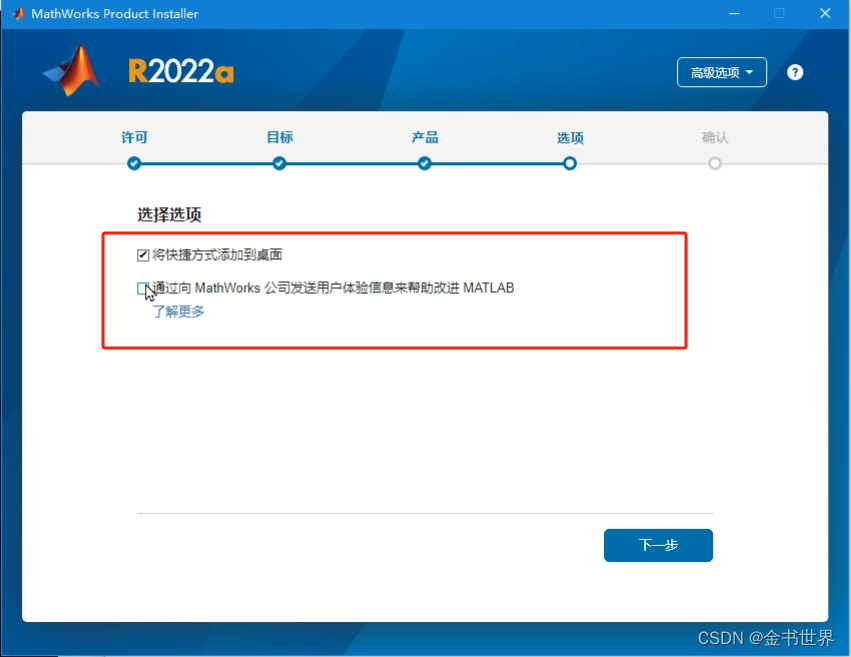Viewport: 851px width, 657px height.
Task: Enable sending user experience info to MathWorks
Action: [x=142, y=288]
